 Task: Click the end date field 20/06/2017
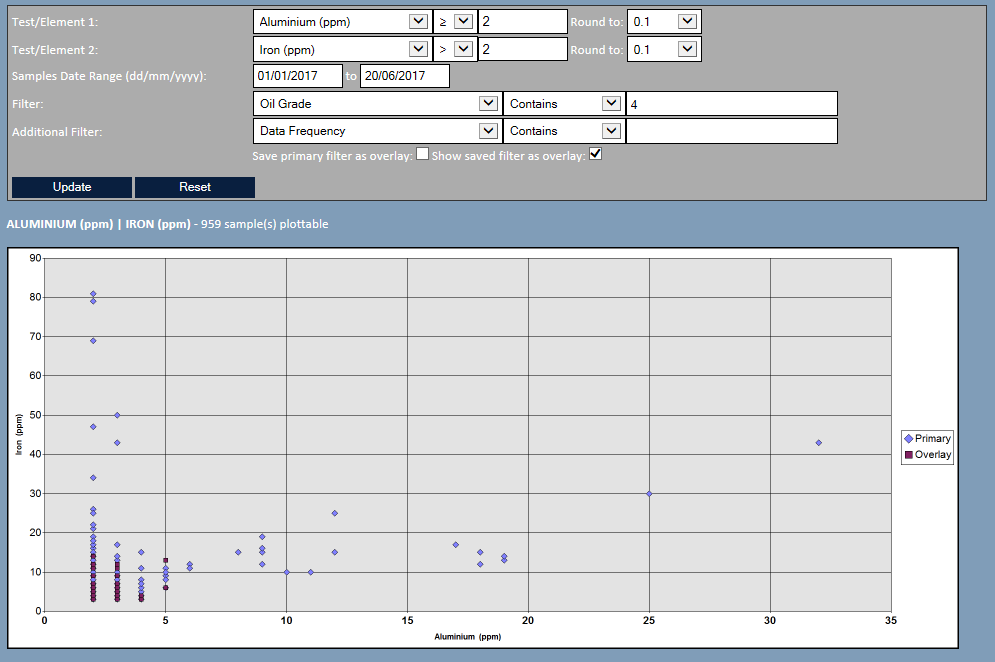(405, 76)
